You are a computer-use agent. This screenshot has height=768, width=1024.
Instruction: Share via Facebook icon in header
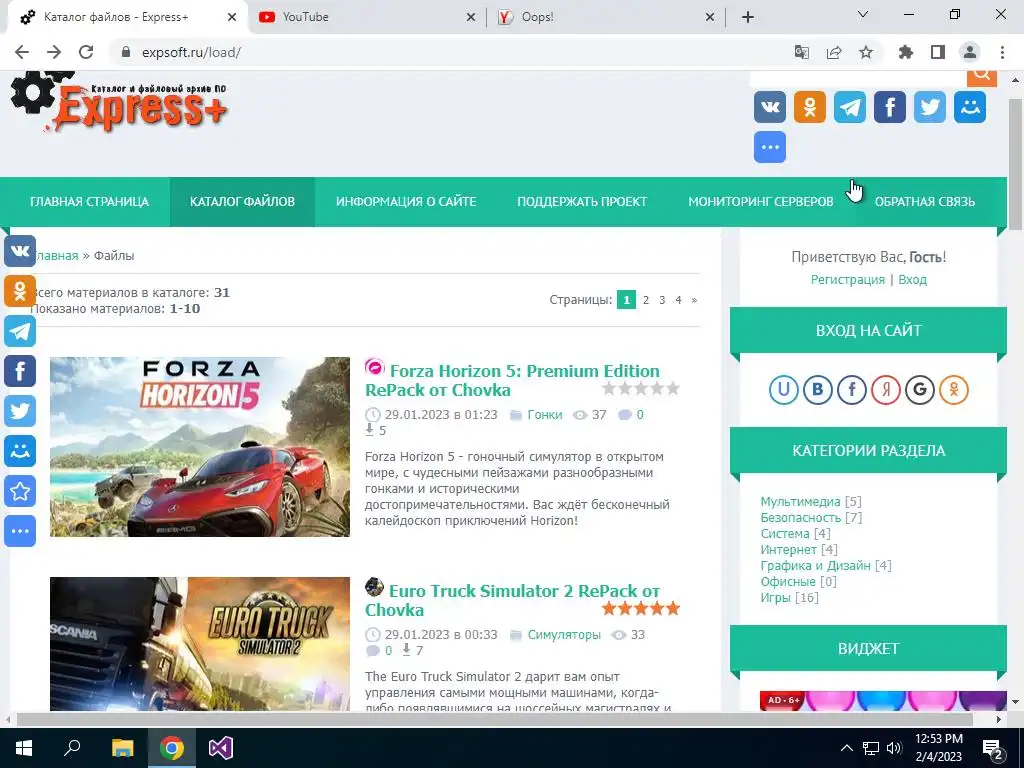(x=889, y=107)
